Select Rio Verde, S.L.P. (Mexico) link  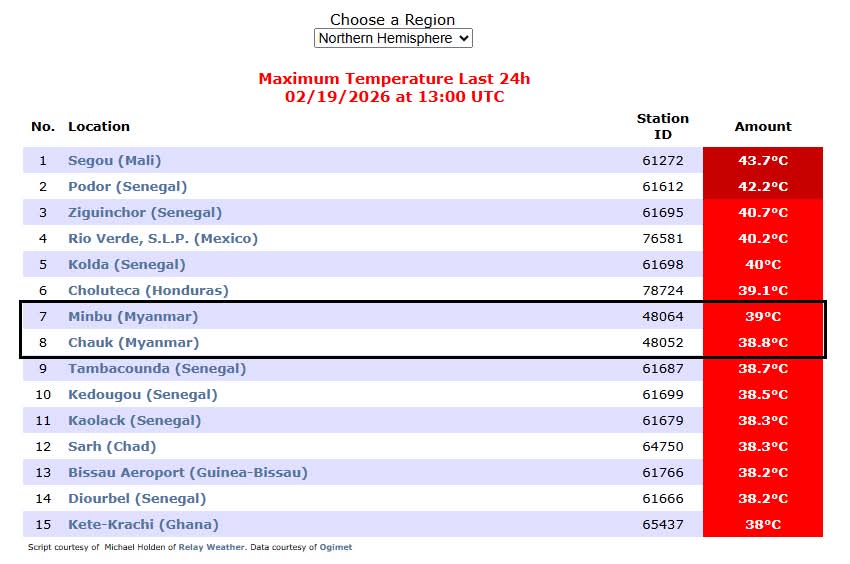pyautogui.click(x=163, y=238)
